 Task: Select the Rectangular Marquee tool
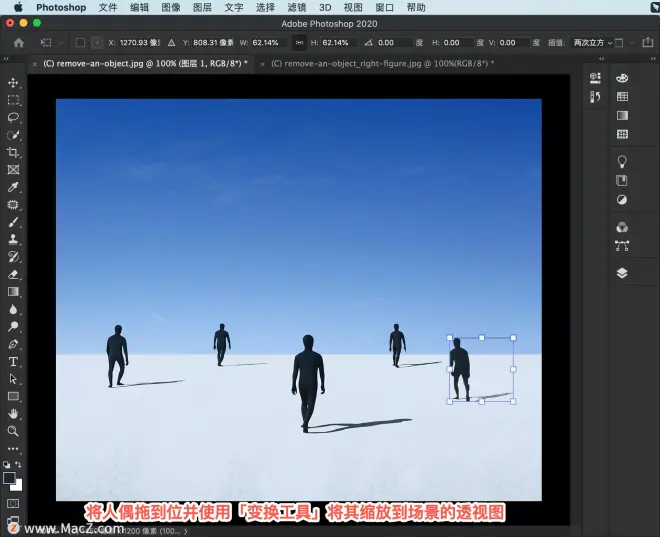13,100
